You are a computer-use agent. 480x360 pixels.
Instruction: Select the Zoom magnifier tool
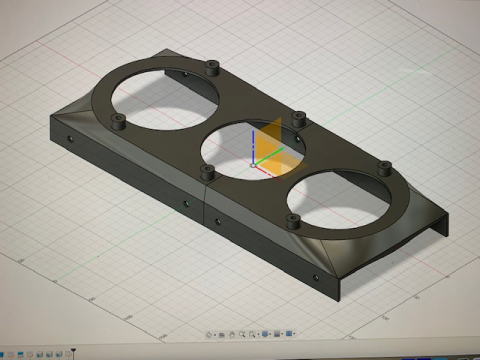coord(242,334)
